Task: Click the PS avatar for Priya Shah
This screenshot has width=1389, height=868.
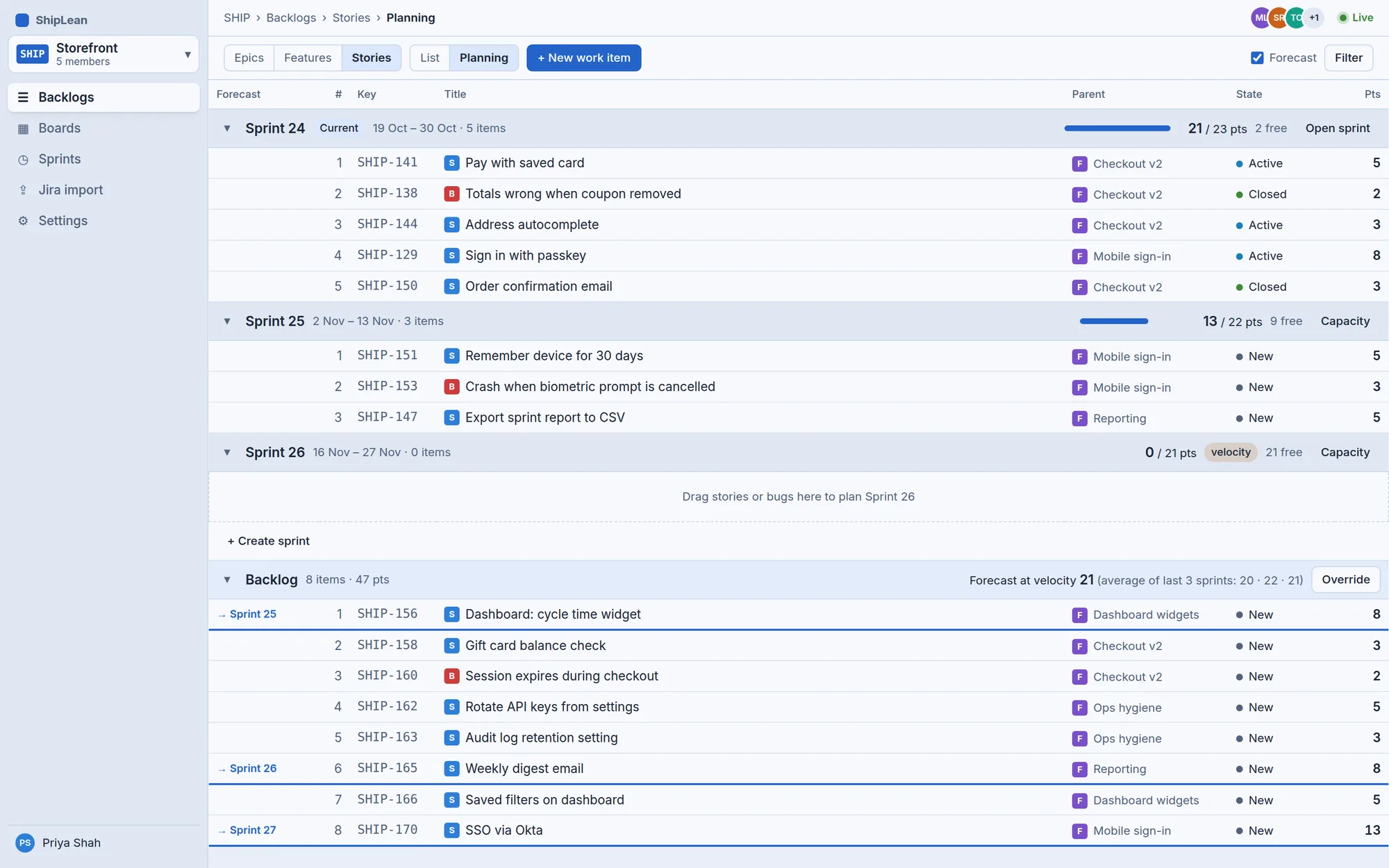Action: pyautogui.click(x=25, y=843)
